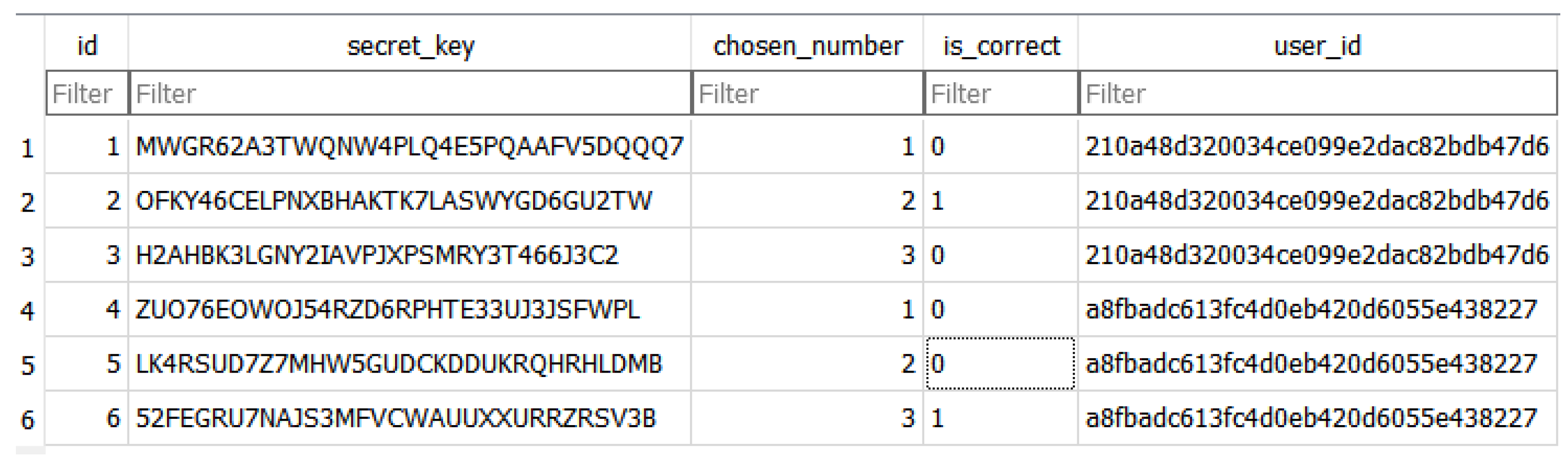The image size is (1568, 465).
Task: Click the id column header
Action: click(87, 46)
